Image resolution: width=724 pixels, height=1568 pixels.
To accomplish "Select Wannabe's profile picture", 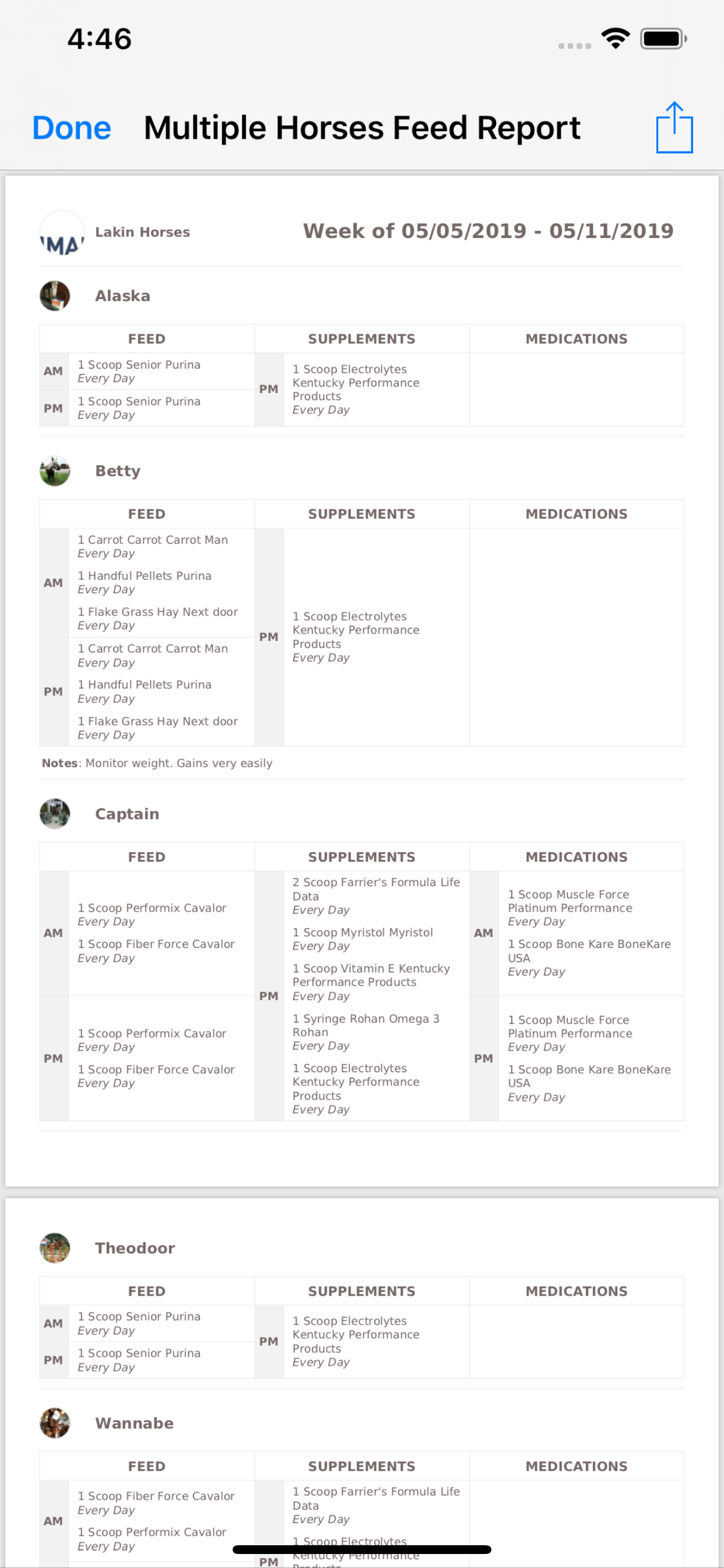I will (55, 1423).
